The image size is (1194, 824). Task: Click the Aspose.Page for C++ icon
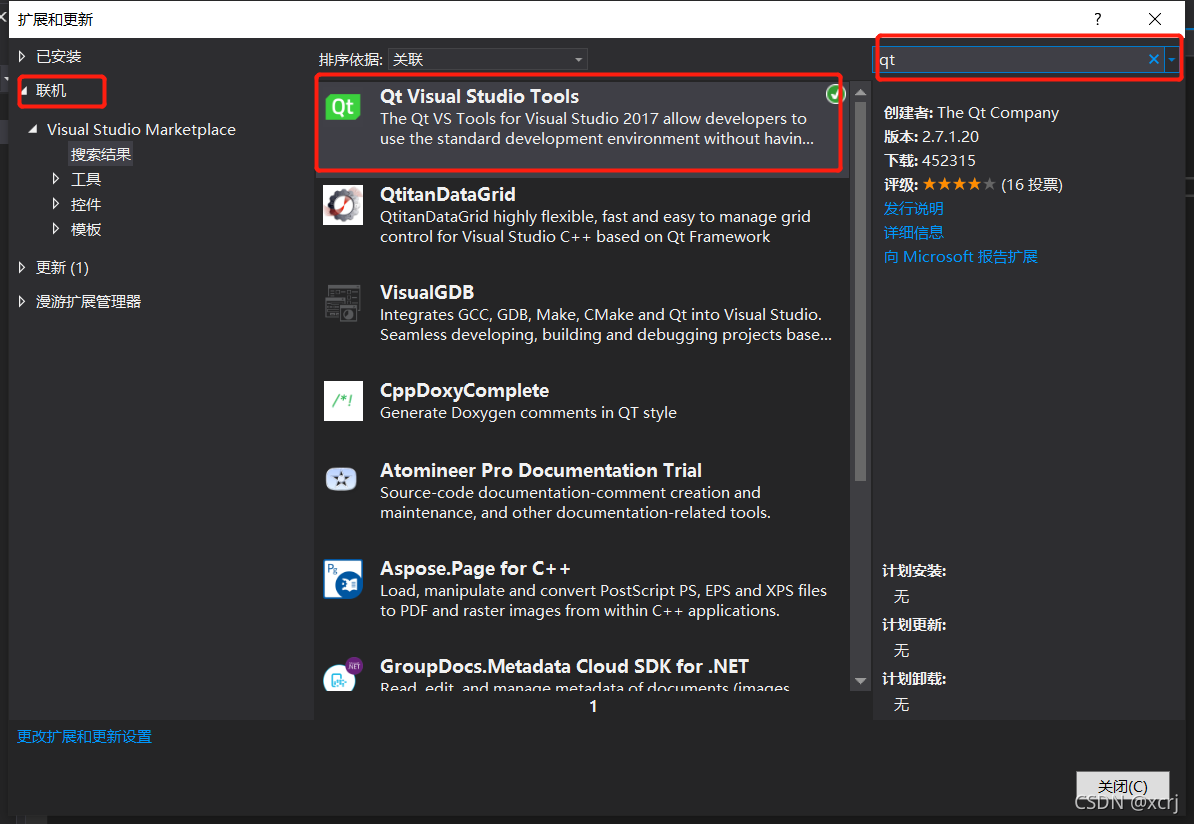[343, 579]
